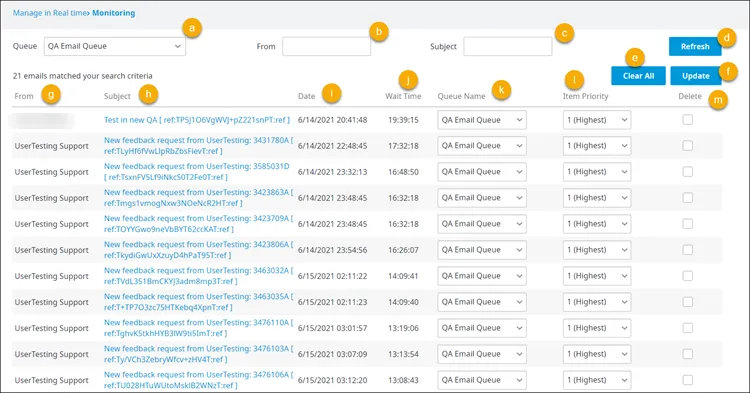
Task: Focus the From filter text field
Action: tap(326, 46)
